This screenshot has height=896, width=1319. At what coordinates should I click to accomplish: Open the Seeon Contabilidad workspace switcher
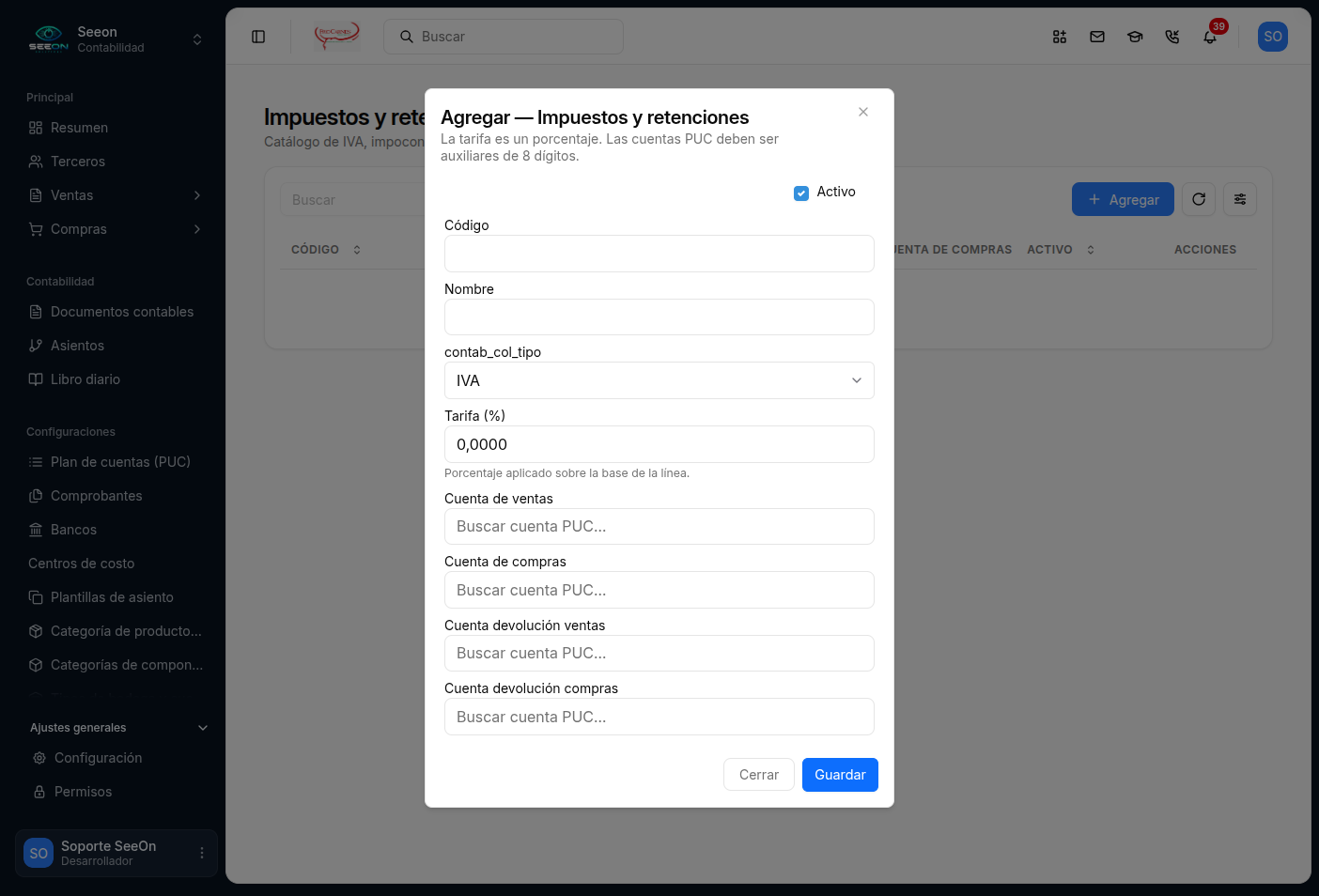[116, 39]
